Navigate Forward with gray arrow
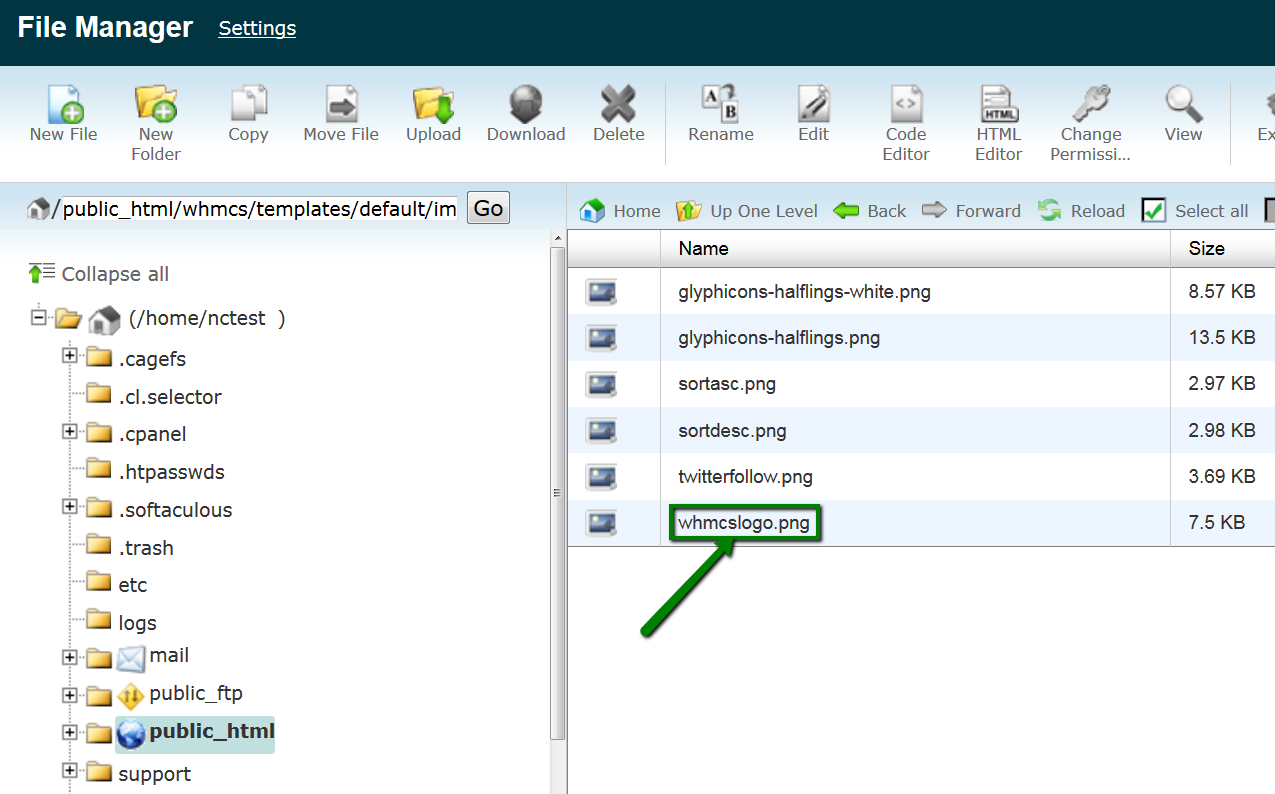Image resolution: width=1275 pixels, height=794 pixels. 971,211
